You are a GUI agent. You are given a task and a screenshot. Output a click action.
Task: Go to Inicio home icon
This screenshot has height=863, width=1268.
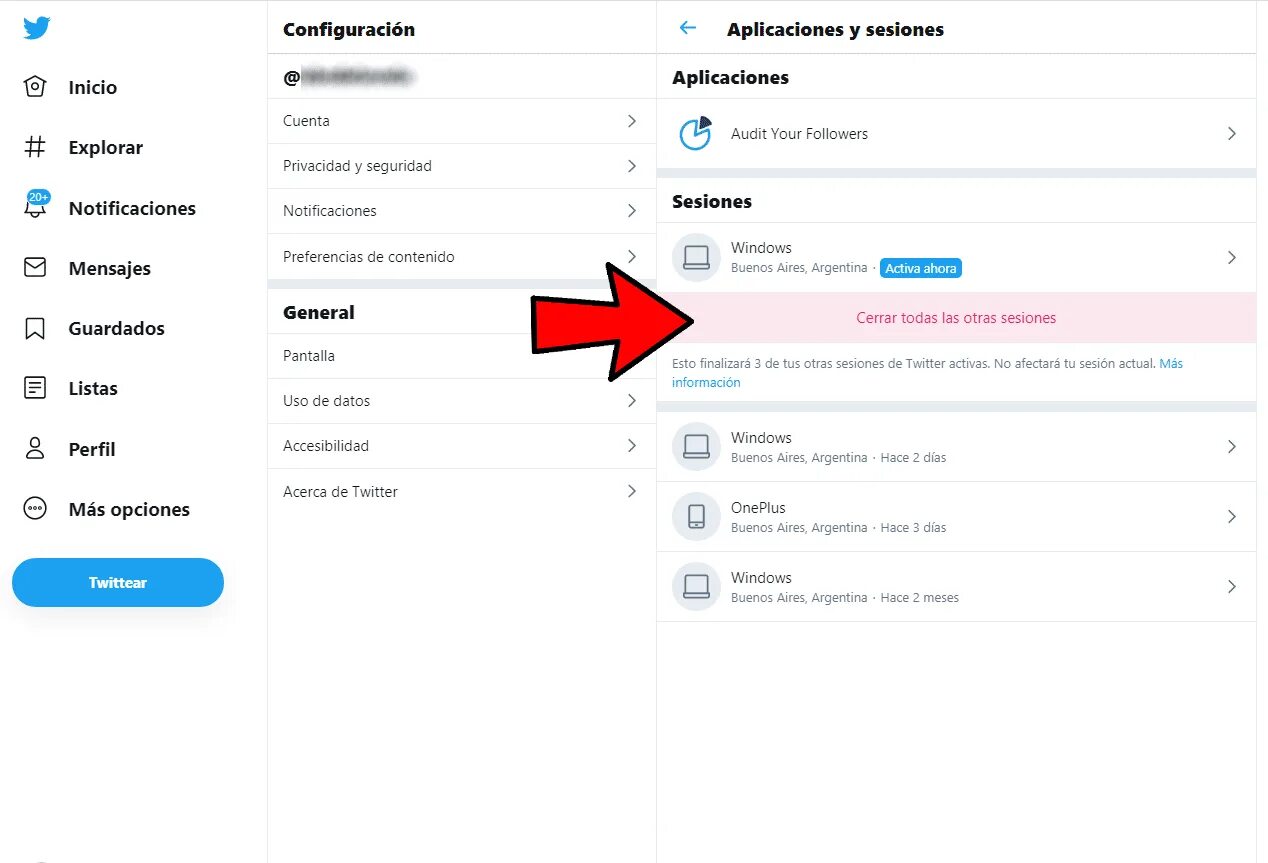pos(35,87)
